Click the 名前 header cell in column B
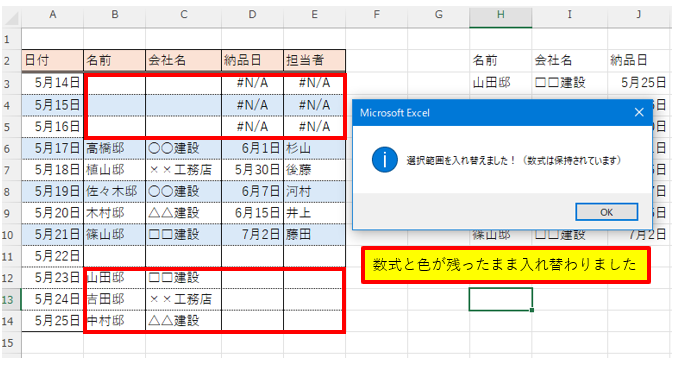This screenshot has width=678, height=366. (x=115, y=61)
